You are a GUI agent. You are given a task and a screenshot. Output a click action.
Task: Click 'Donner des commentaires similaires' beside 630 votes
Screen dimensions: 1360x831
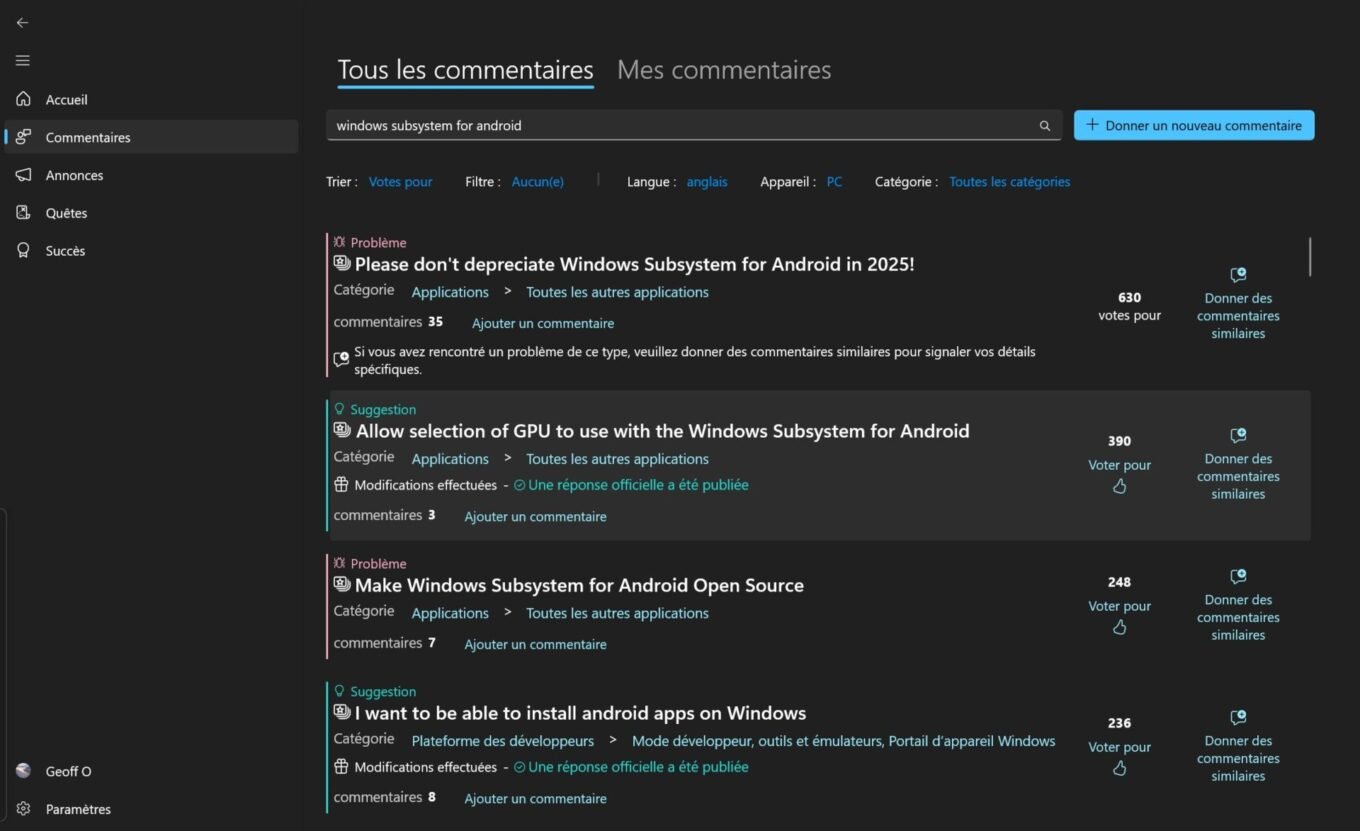tap(1238, 316)
